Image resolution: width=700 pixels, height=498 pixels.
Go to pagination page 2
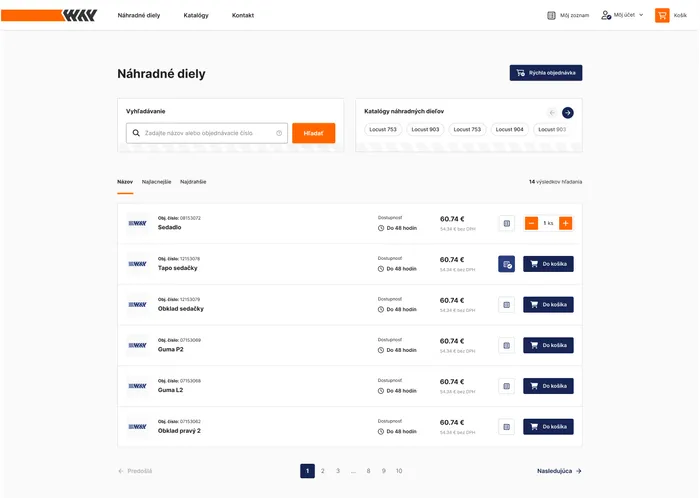click(x=323, y=471)
